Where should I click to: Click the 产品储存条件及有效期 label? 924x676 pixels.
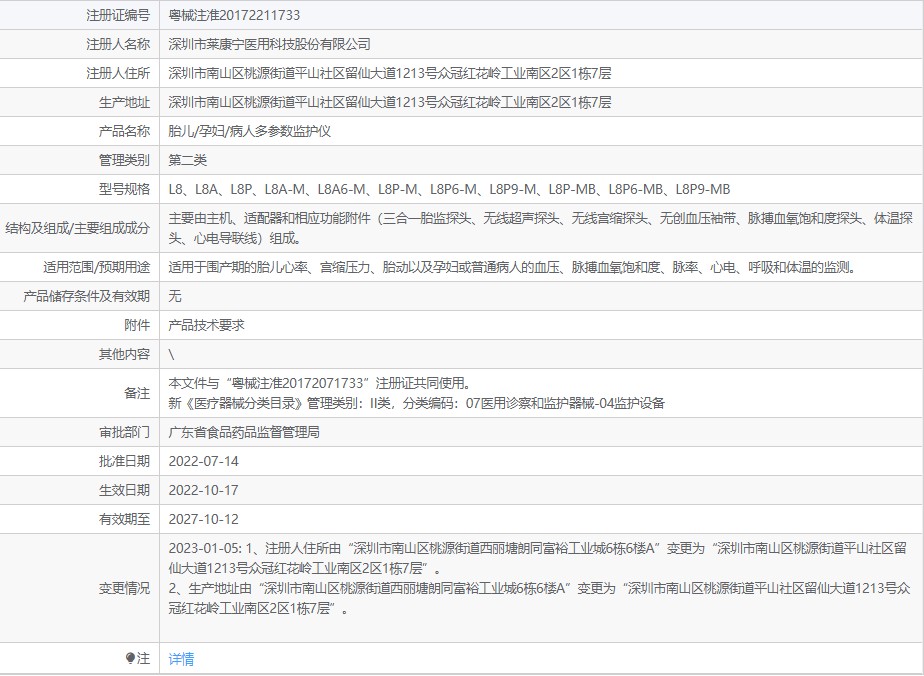pyautogui.click(x=87, y=296)
